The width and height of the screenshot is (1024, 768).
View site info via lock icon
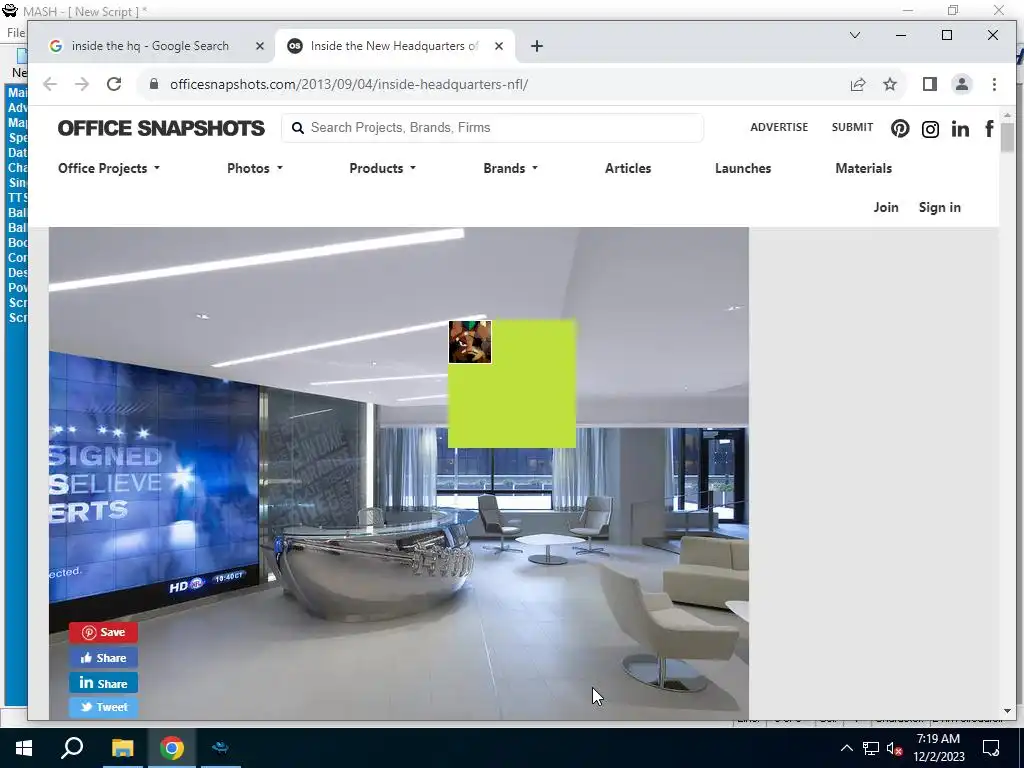click(x=154, y=84)
